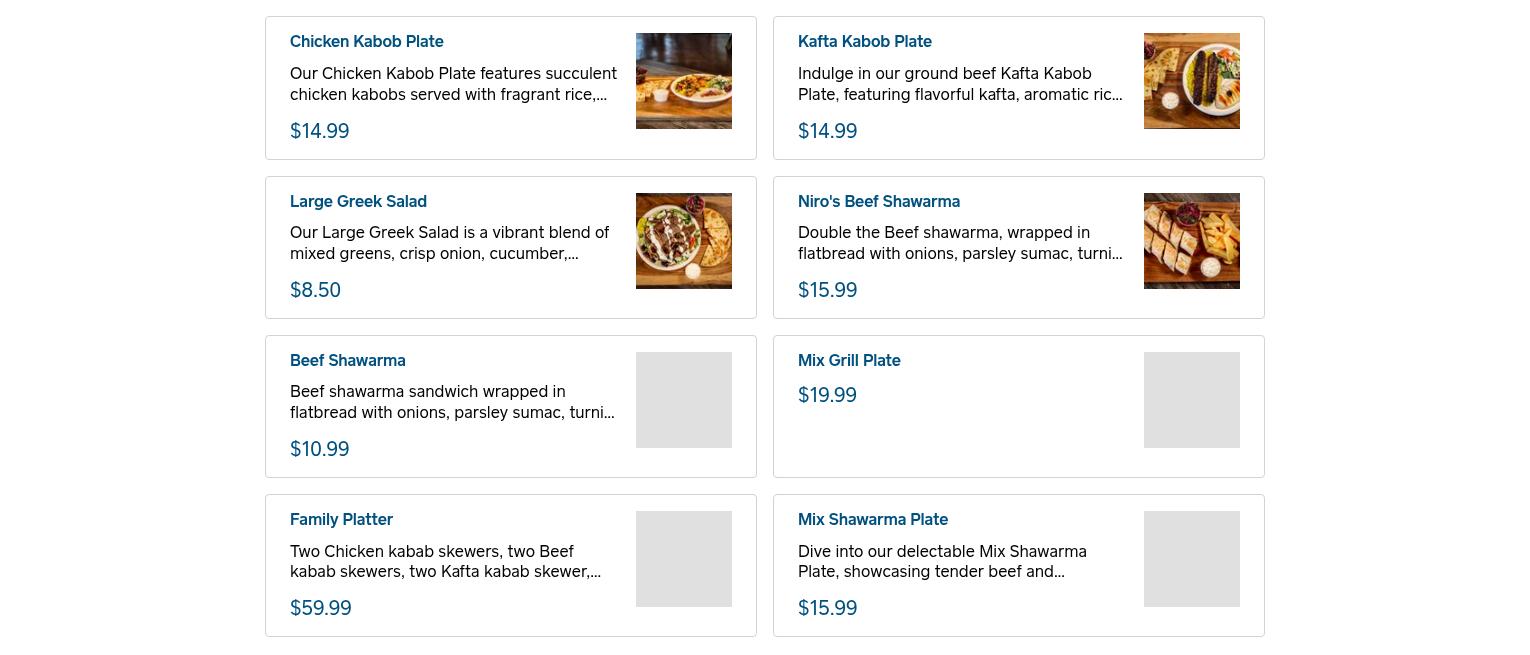
Task: View the Large Greek Salad photo
Action: pyautogui.click(x=683, y=241)
